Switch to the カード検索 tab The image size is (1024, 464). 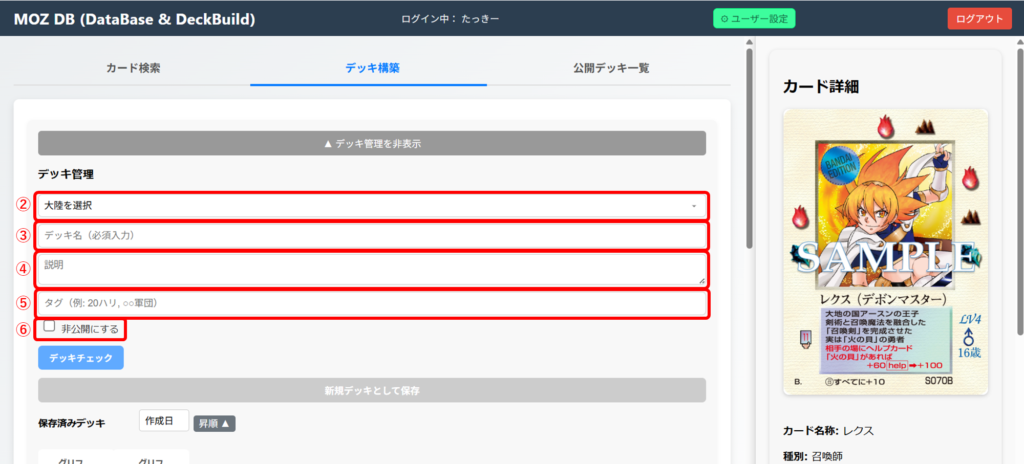click(x=133, y=68)
